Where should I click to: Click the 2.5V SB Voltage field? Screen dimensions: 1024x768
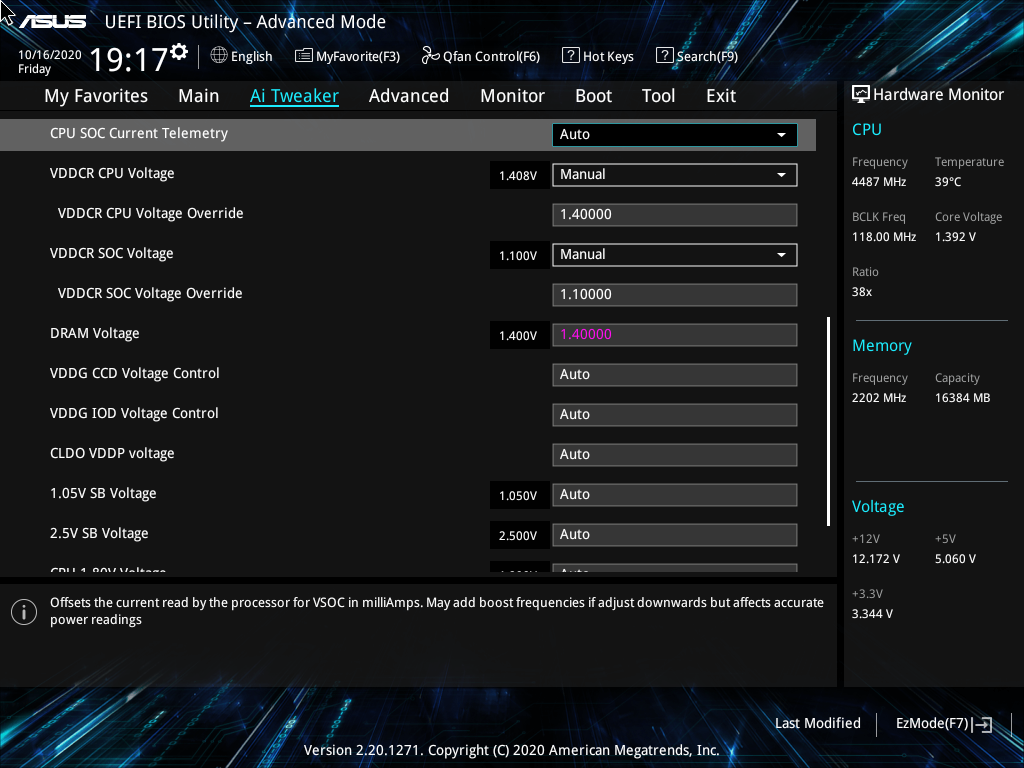point(675,535)
